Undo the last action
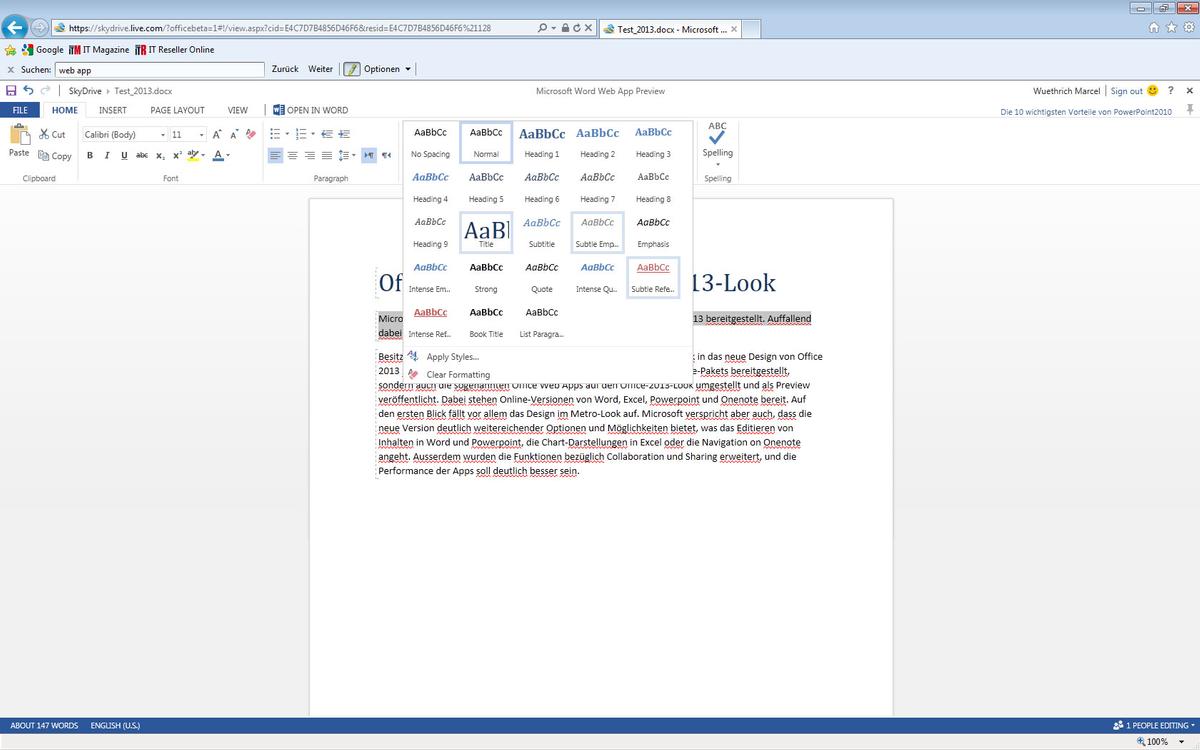 28,90
